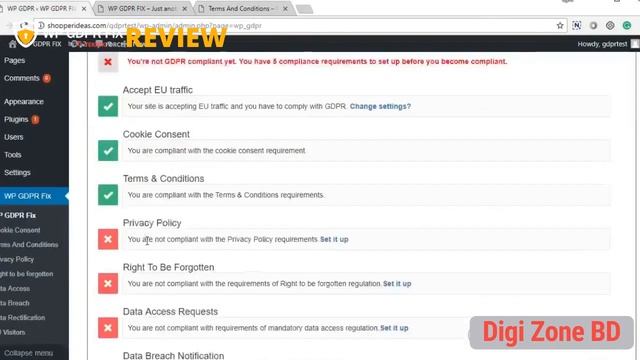
Task: Open Tools menu in sidebar
Action: [13, 155]
